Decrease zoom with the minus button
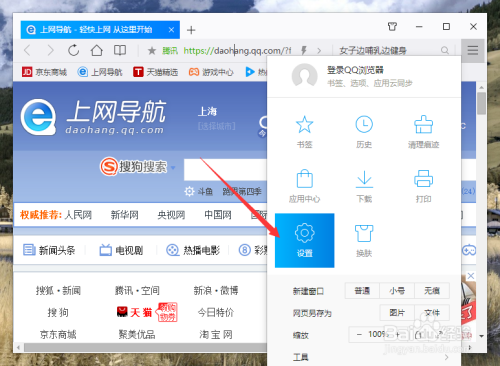Screen dimensions: 500x366 pos(359,334)
